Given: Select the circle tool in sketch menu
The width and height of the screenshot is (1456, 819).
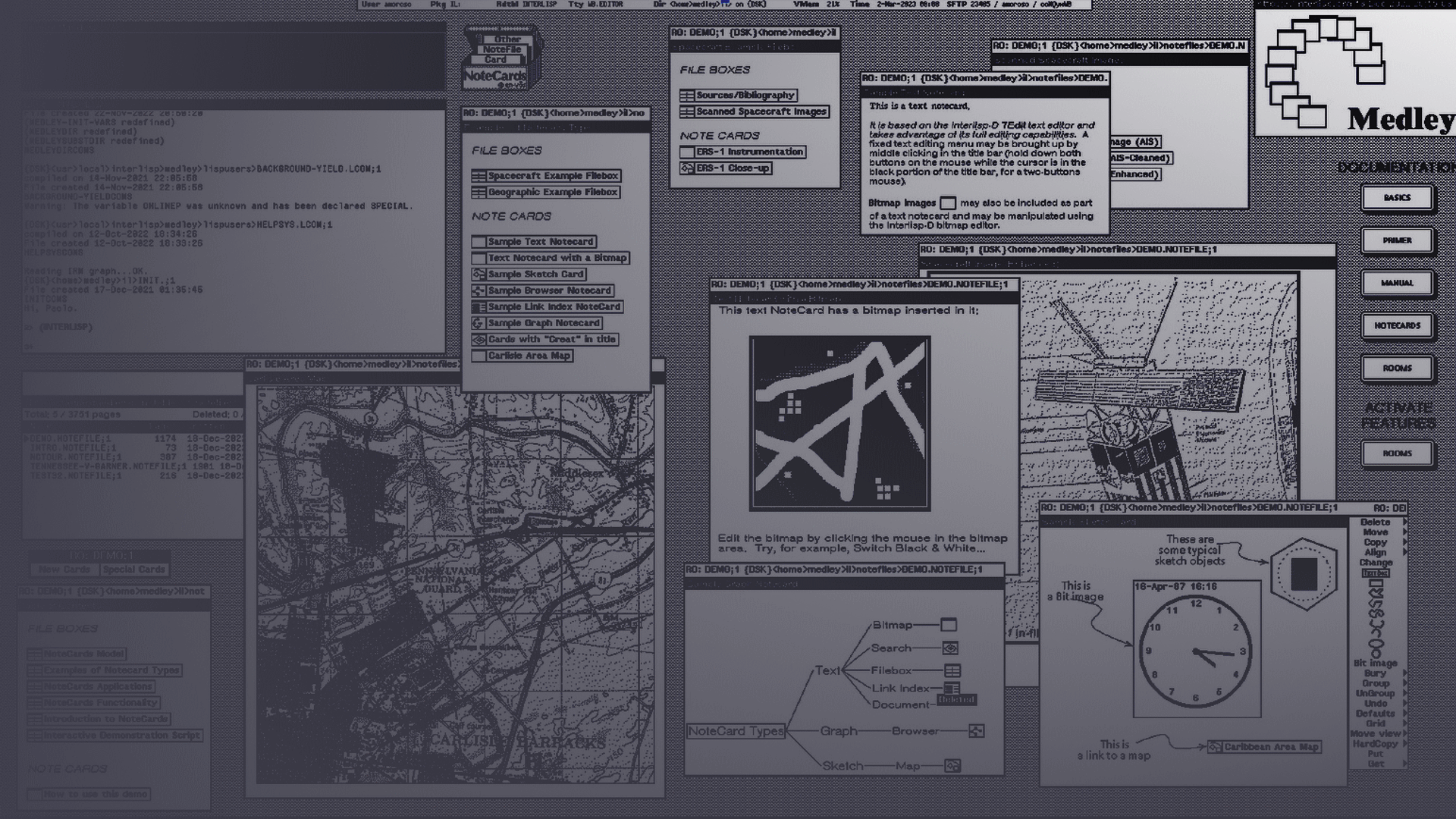Looking at the screenshot, I should (x=1376, y=654).
